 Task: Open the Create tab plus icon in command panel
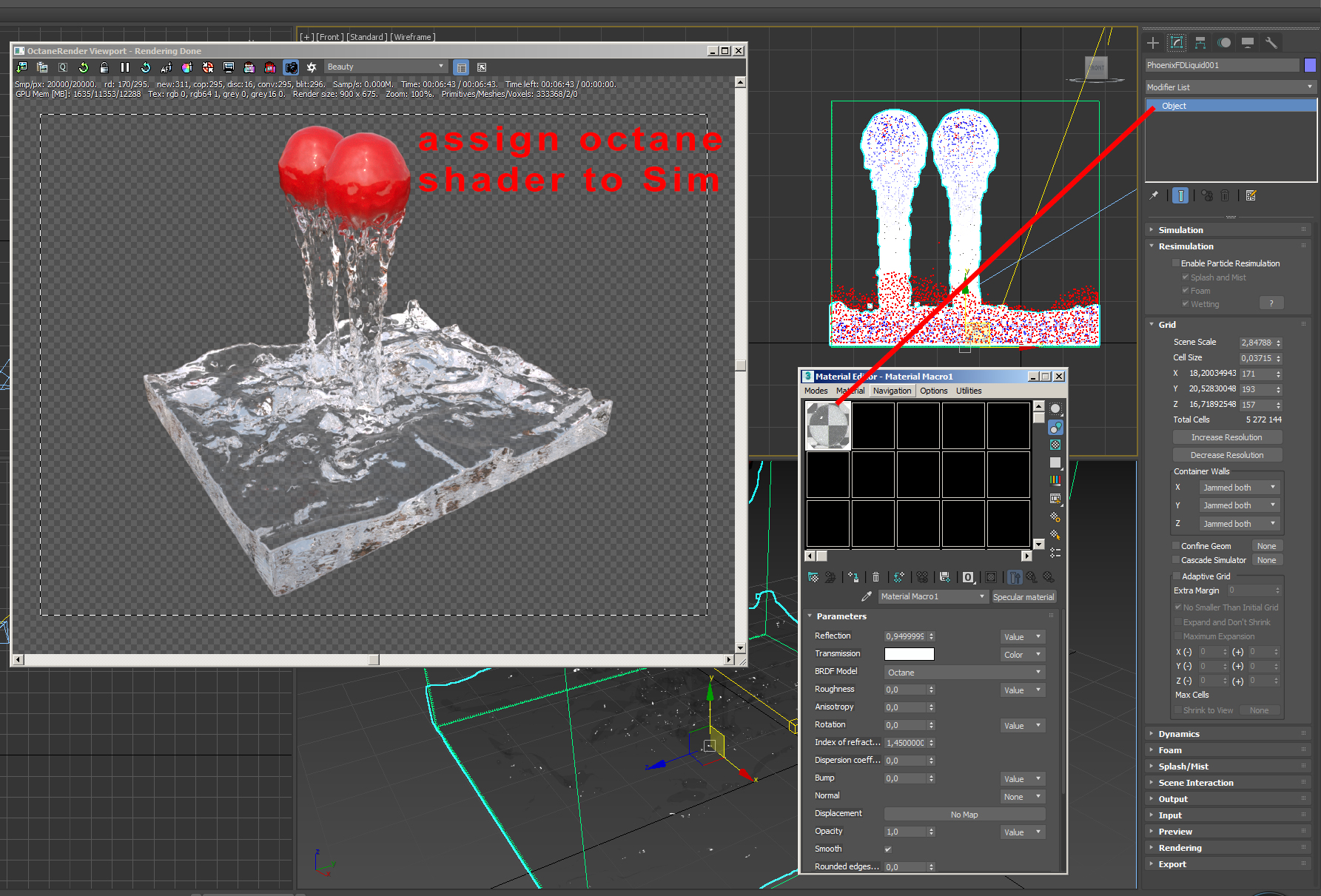click(x=1153, y=43)
